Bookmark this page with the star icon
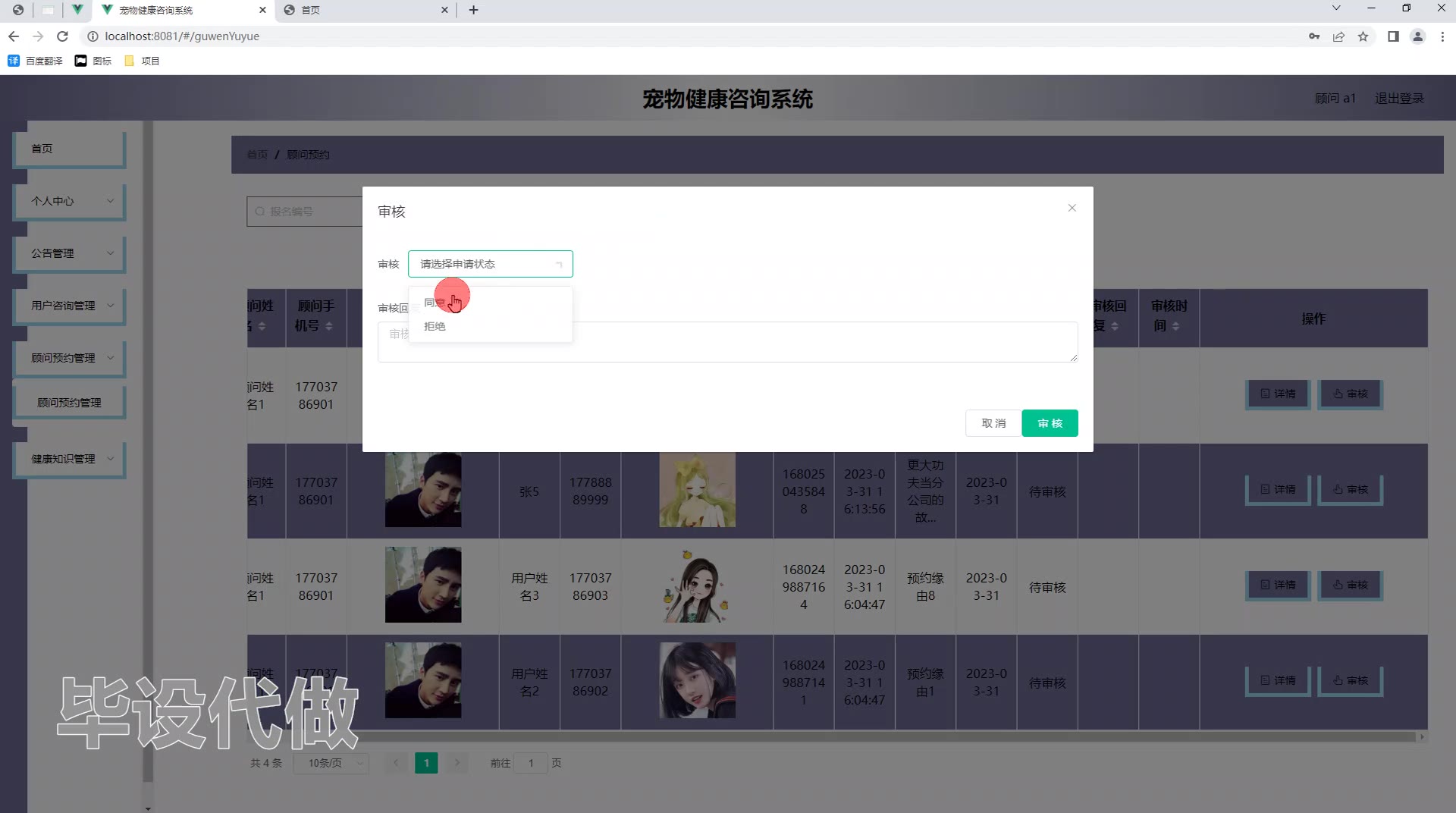Image resolution: width=1456 pixels, height=813 pixels. pos(1363,36)
